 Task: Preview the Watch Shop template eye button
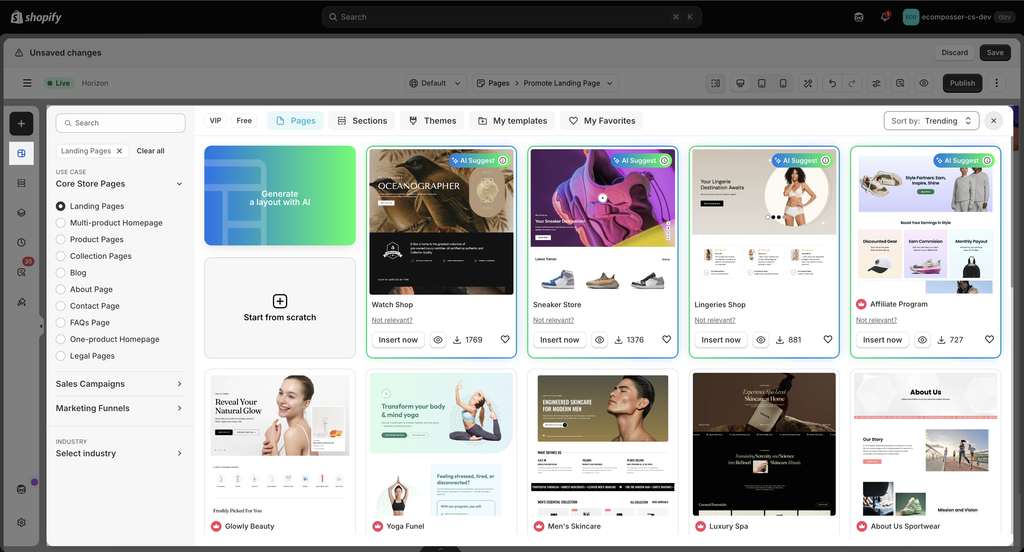(438, 340)
